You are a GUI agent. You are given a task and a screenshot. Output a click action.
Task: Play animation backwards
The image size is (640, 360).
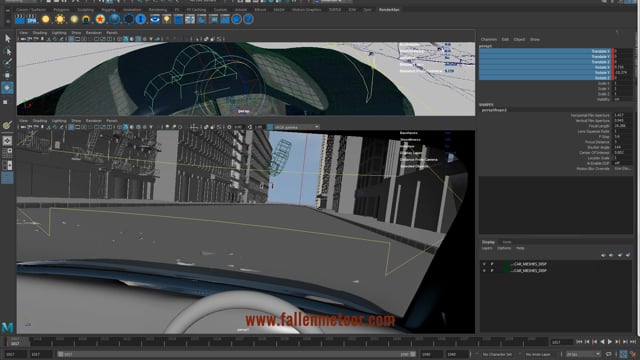tap(602, 342)
